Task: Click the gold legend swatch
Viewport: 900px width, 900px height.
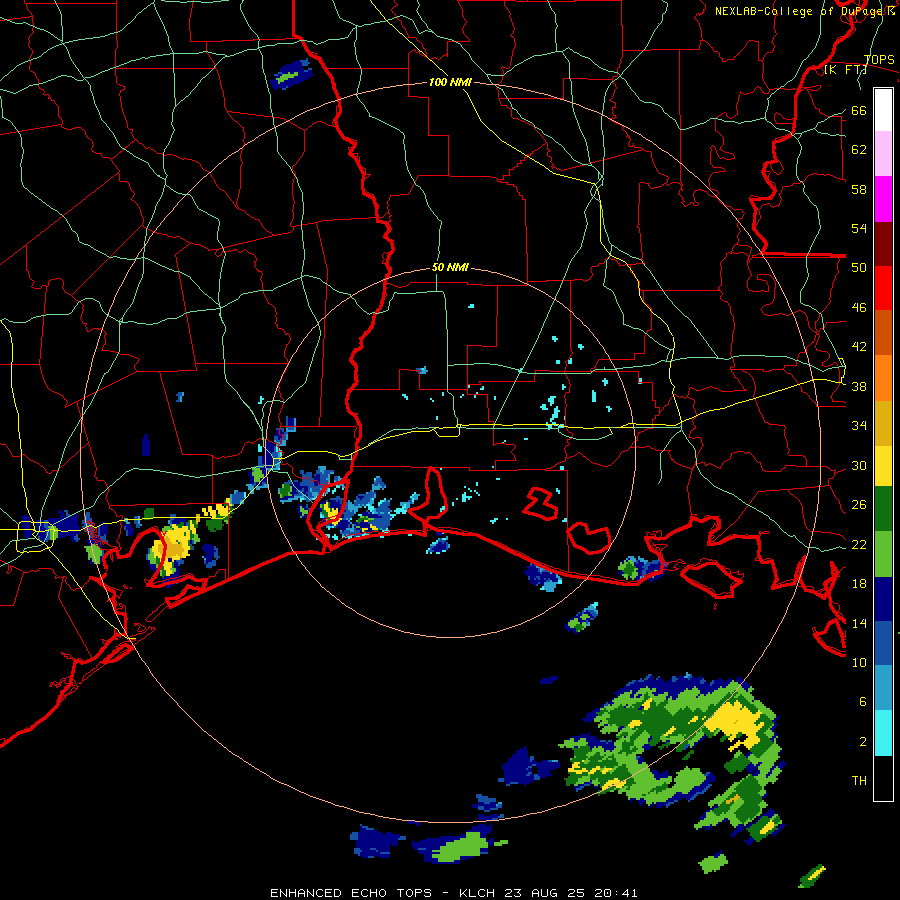Action: [x=883, y=423]
